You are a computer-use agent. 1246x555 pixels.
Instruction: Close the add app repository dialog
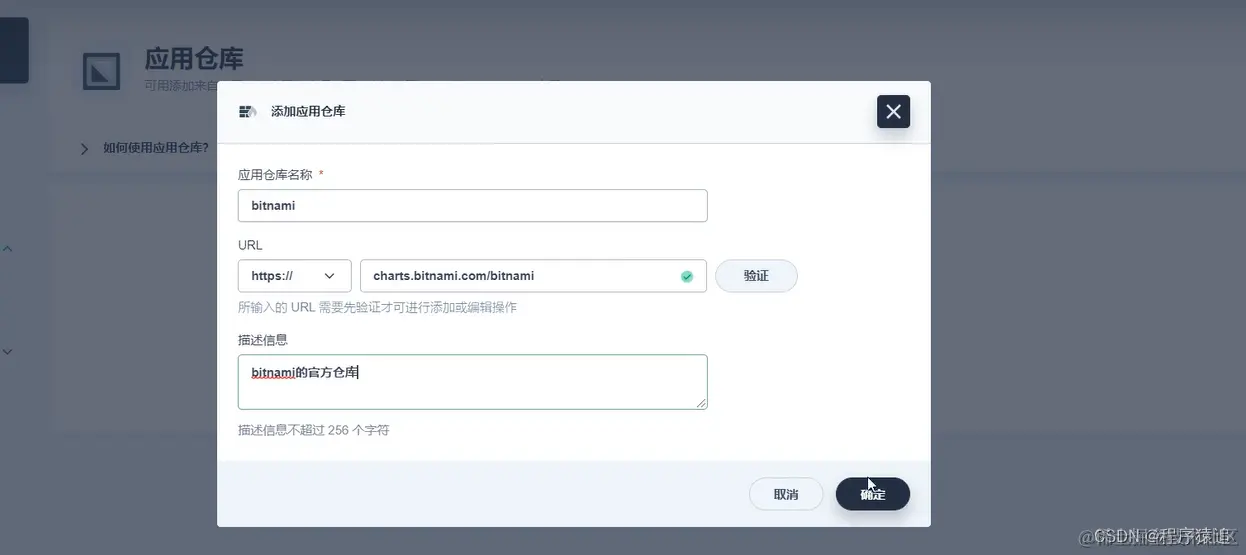893,112
